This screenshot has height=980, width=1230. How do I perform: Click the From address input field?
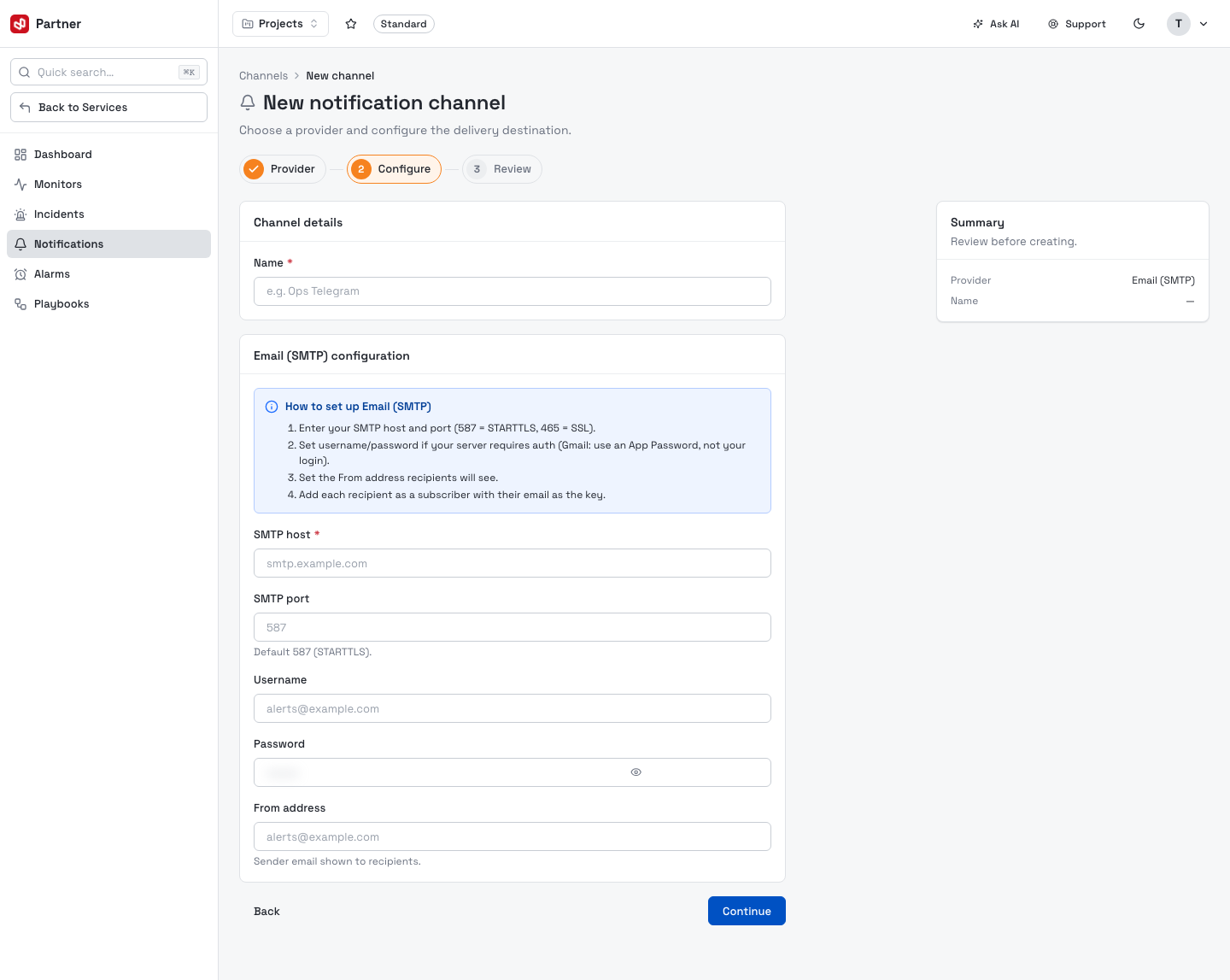[512, 836]
